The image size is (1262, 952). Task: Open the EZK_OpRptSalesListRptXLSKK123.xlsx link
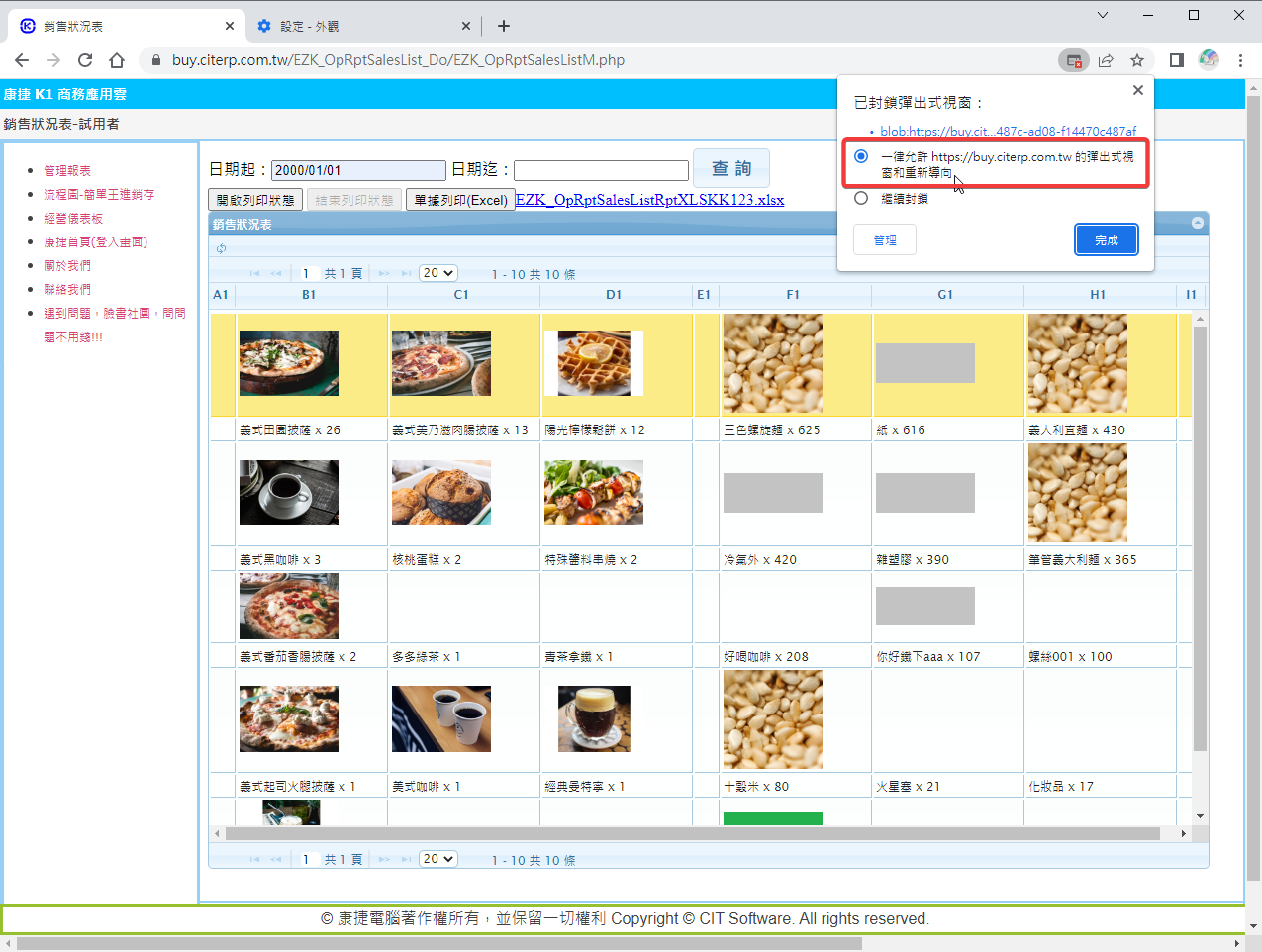pos(649,200)
